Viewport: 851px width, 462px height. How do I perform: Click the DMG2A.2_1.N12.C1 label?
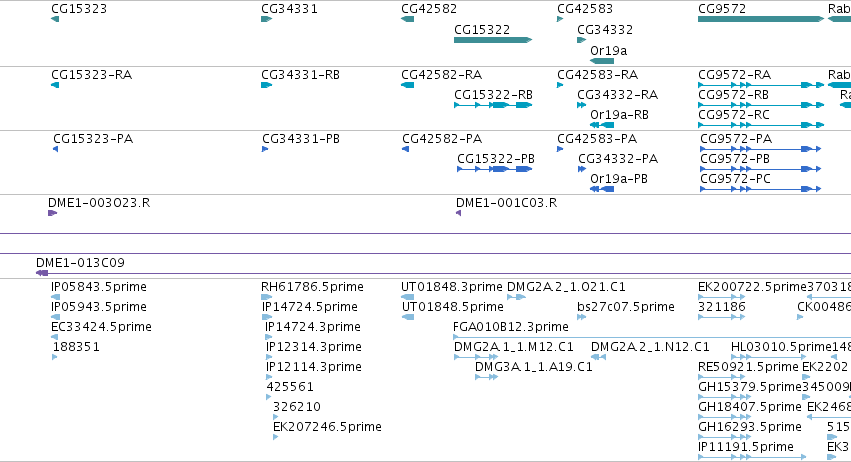(650, 347)
